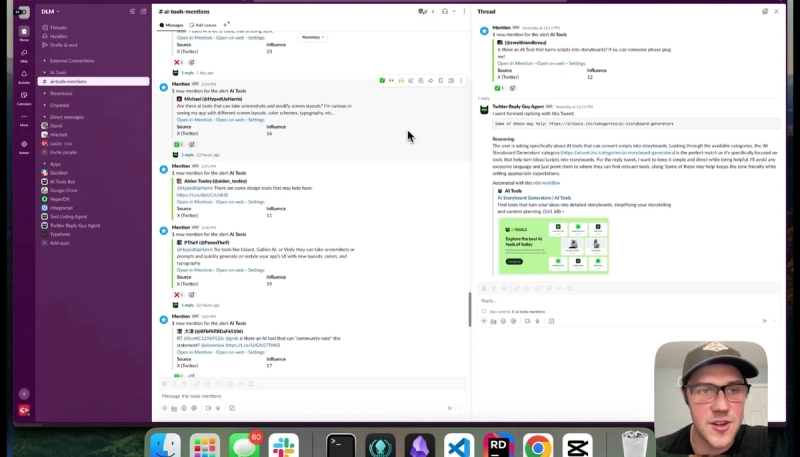React with raised hands emoji in hover toolbar
Viewport: 800px width, 457px height.
coord(401,81)
